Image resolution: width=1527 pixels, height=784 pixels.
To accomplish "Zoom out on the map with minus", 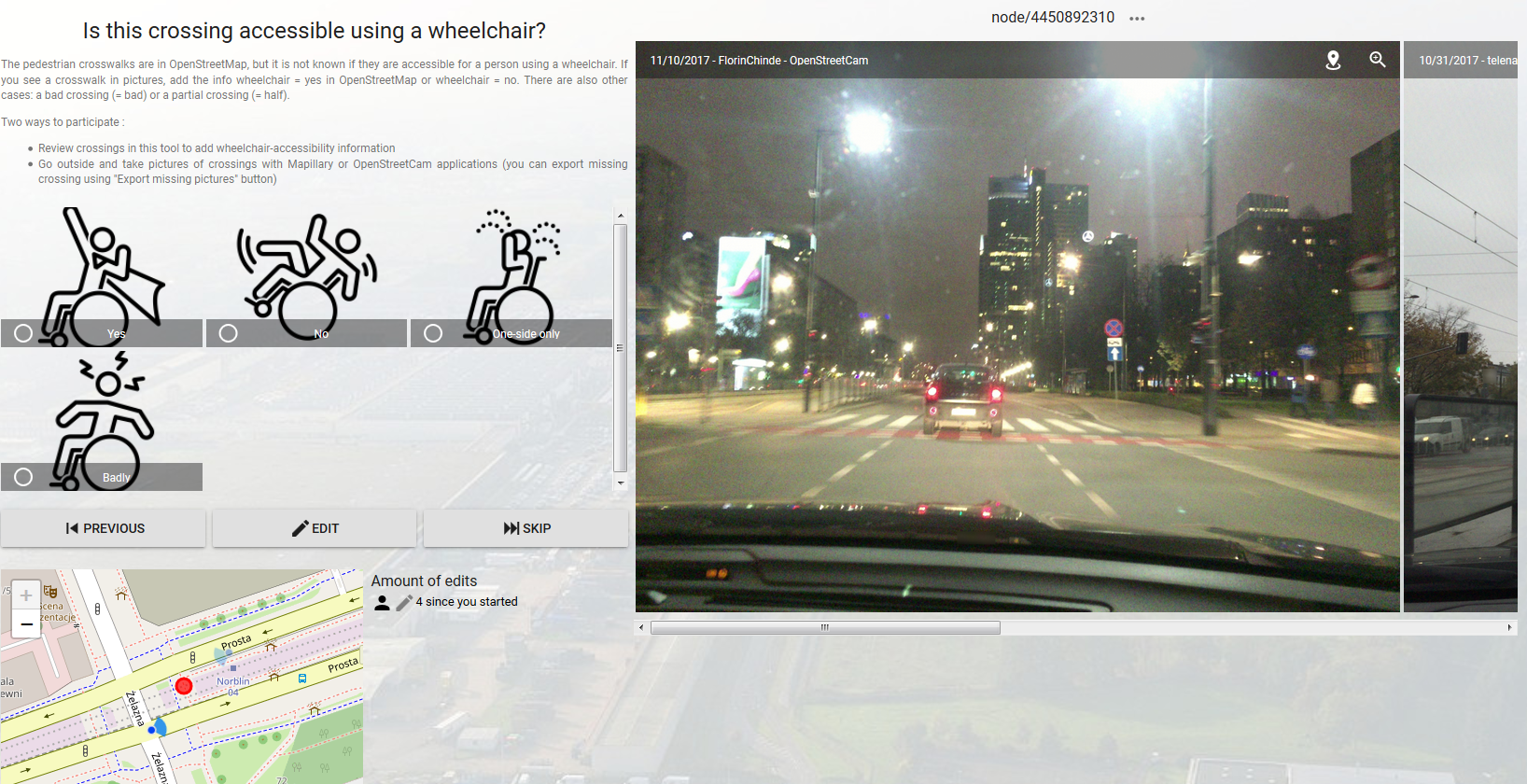I will 26,623.
